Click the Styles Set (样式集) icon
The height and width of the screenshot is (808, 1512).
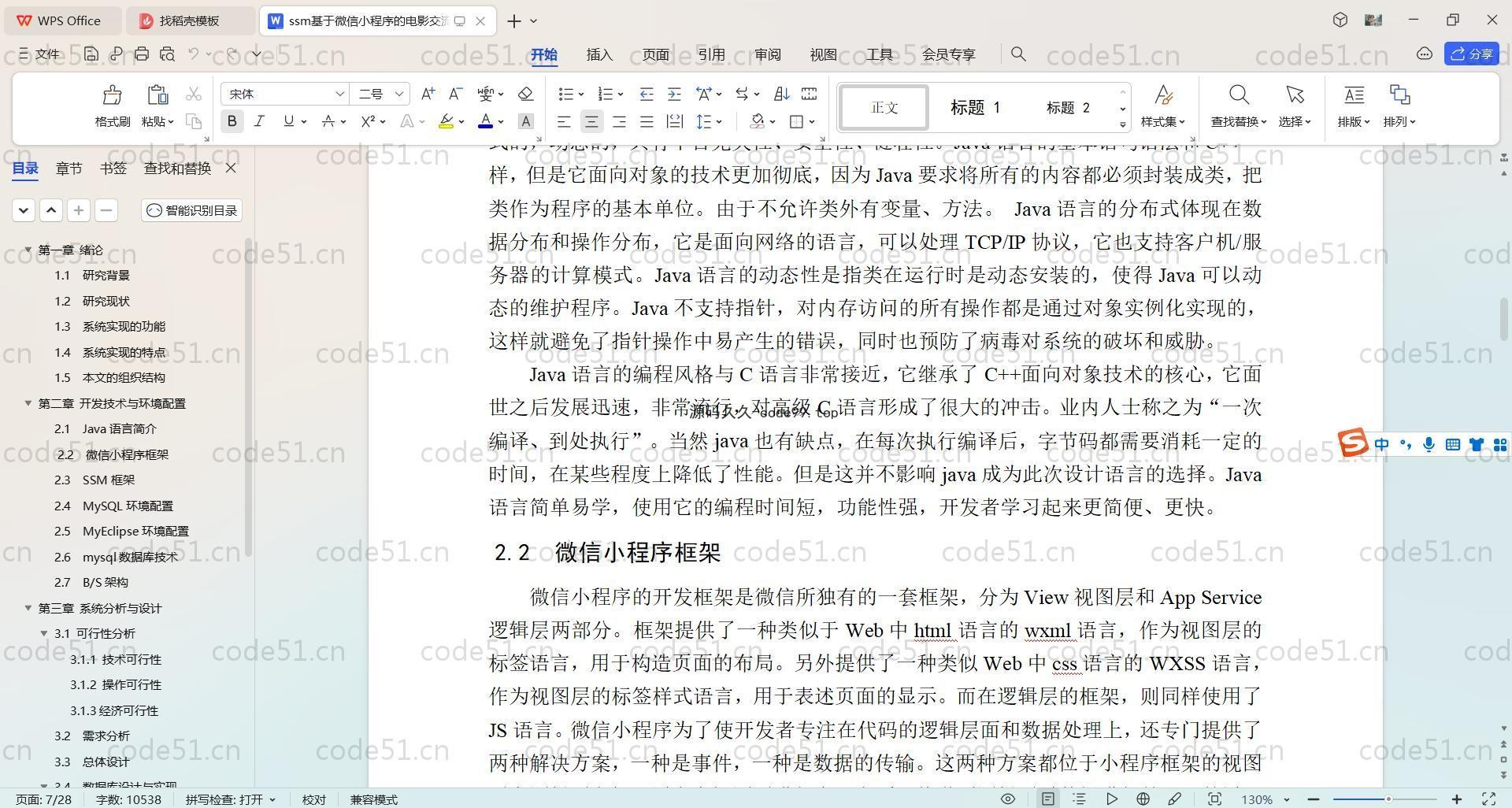click(x=1163, y=95)
